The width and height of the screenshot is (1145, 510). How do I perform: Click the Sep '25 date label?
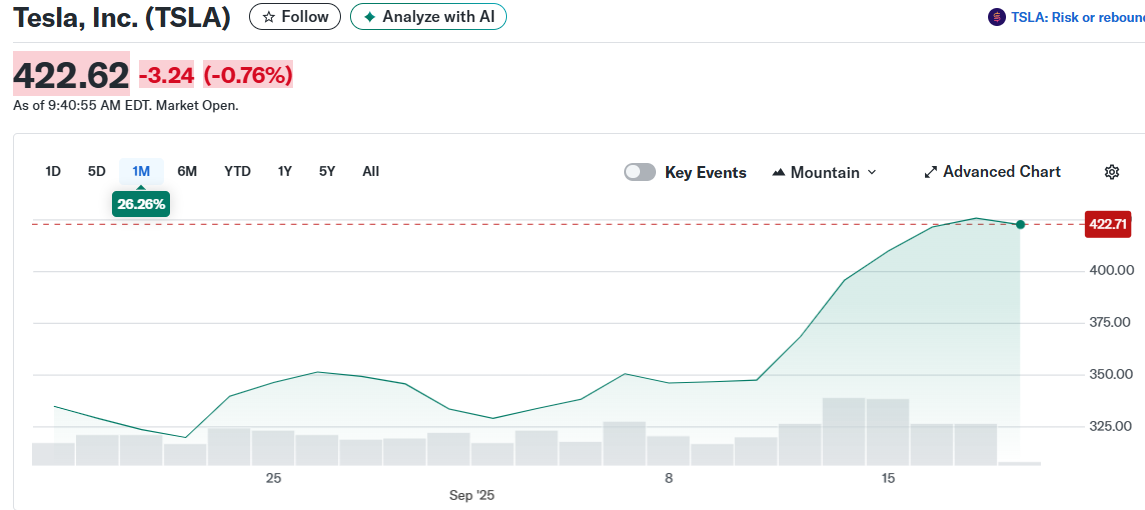click(x=472, y=495)
